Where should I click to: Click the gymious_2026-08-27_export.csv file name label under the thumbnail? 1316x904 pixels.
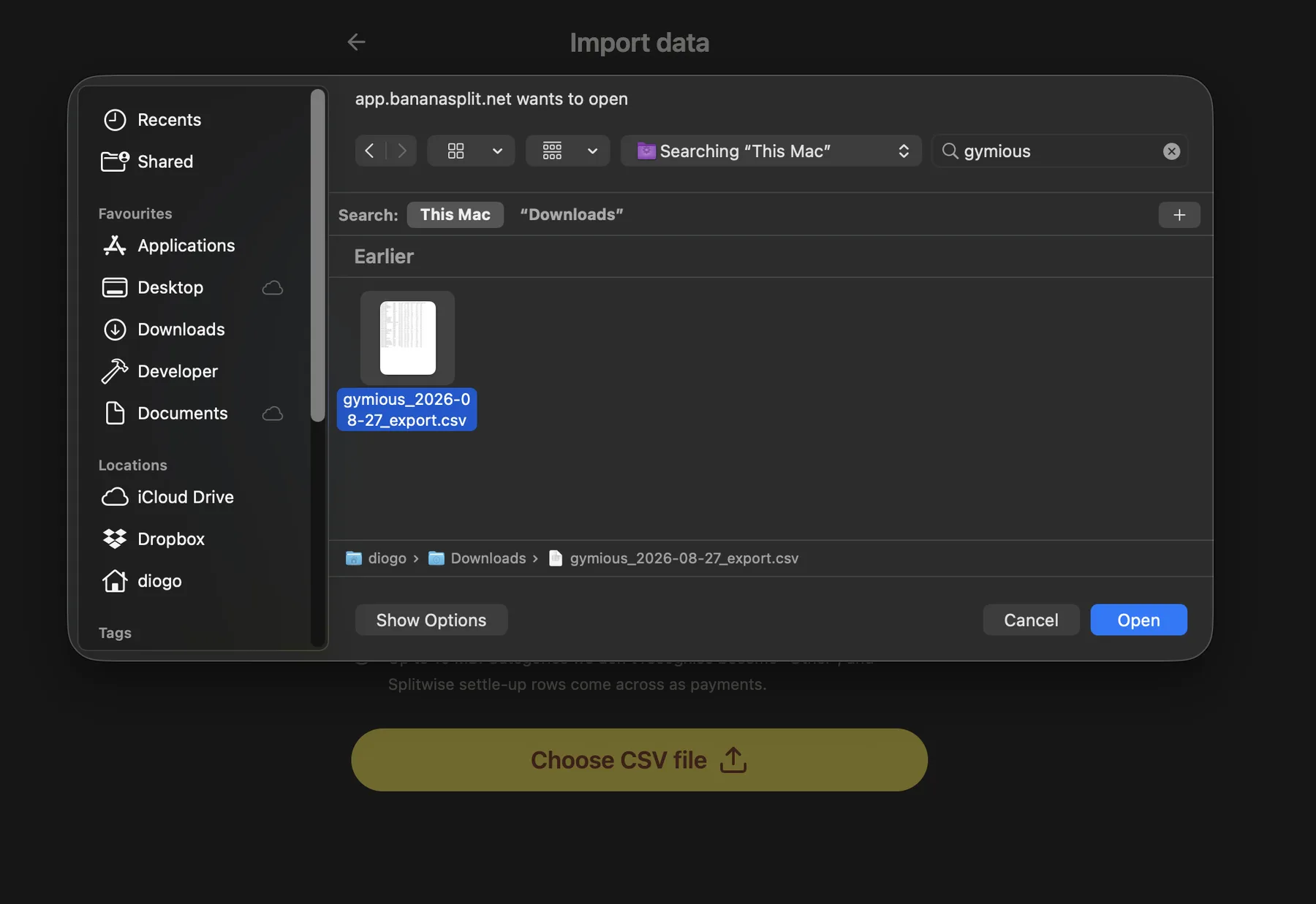[x=407, y=410]
